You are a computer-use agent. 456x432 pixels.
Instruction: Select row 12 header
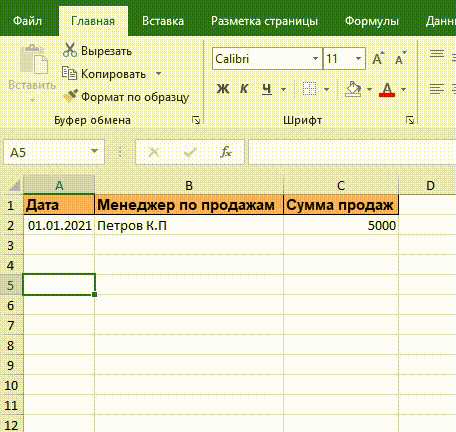(11, 425)
